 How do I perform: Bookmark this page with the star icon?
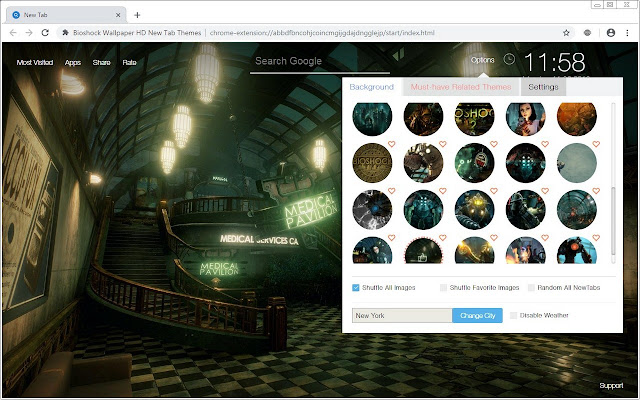coord(566,33)
